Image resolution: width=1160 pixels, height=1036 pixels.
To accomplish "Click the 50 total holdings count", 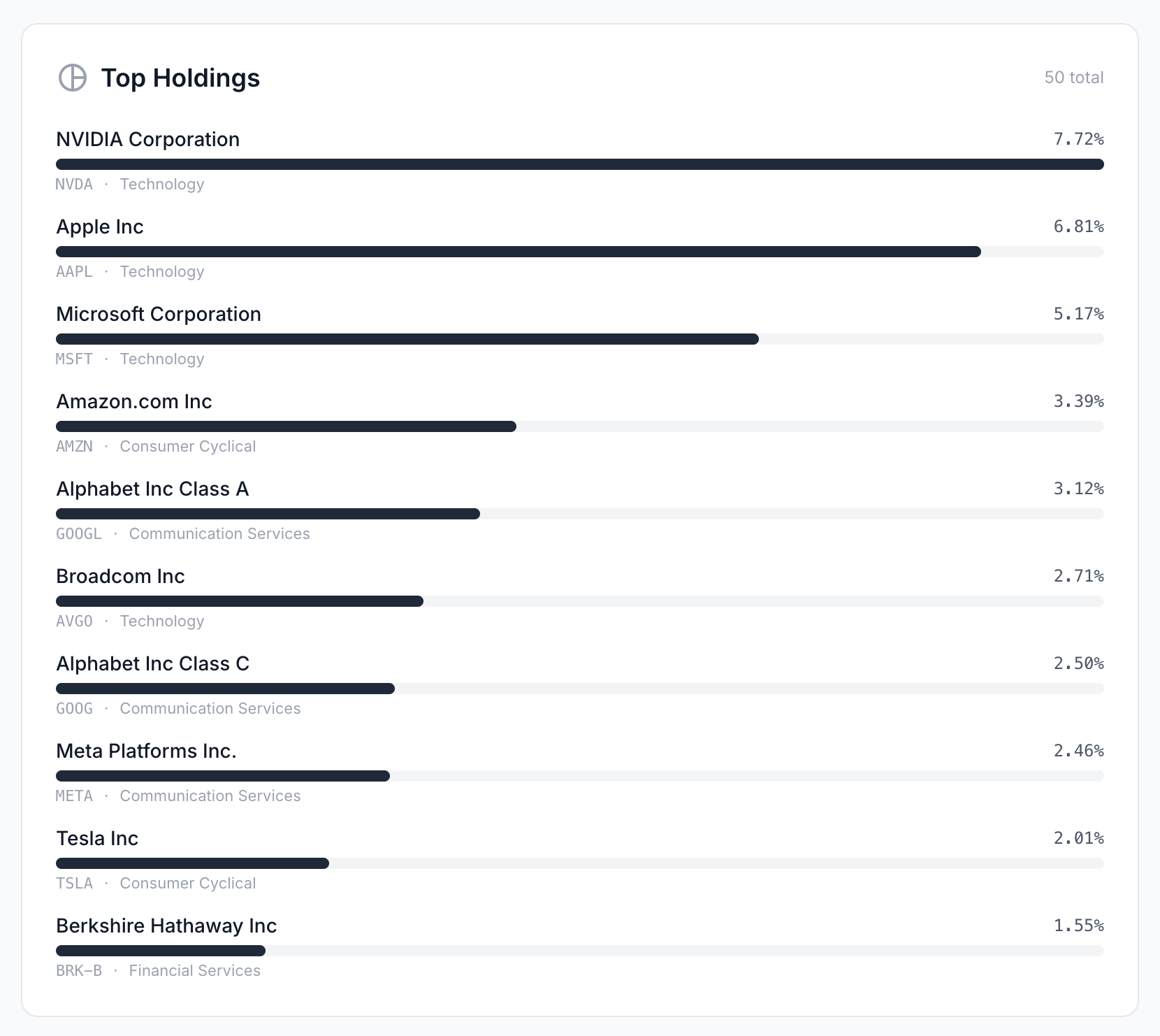I will pyautogui.click(x=1073, y=78).
